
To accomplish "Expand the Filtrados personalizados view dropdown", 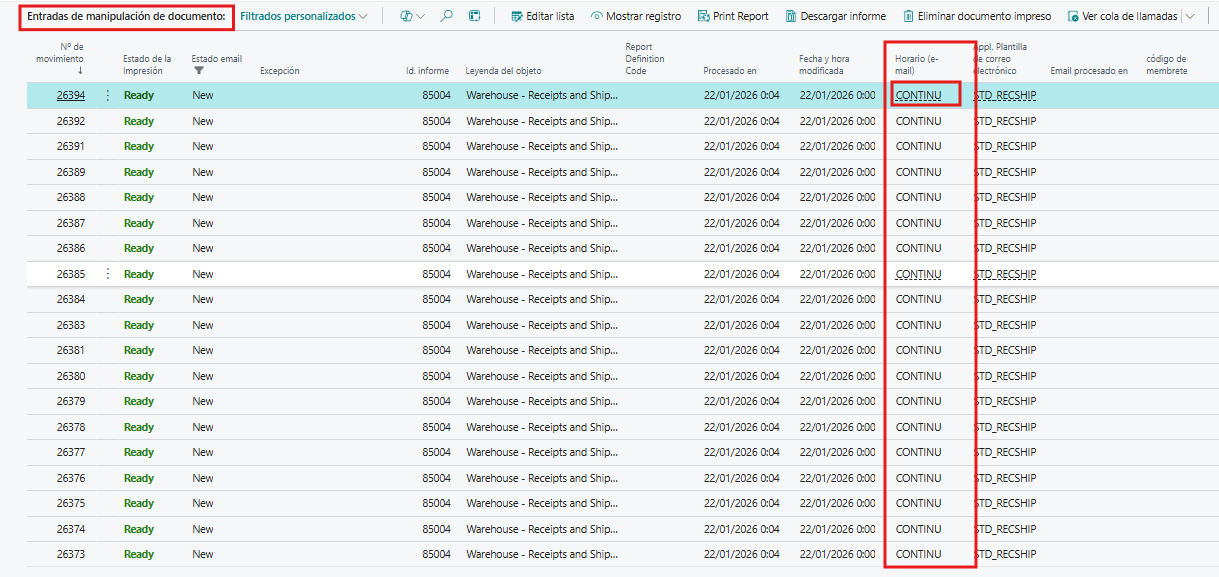I will [304, 16].
